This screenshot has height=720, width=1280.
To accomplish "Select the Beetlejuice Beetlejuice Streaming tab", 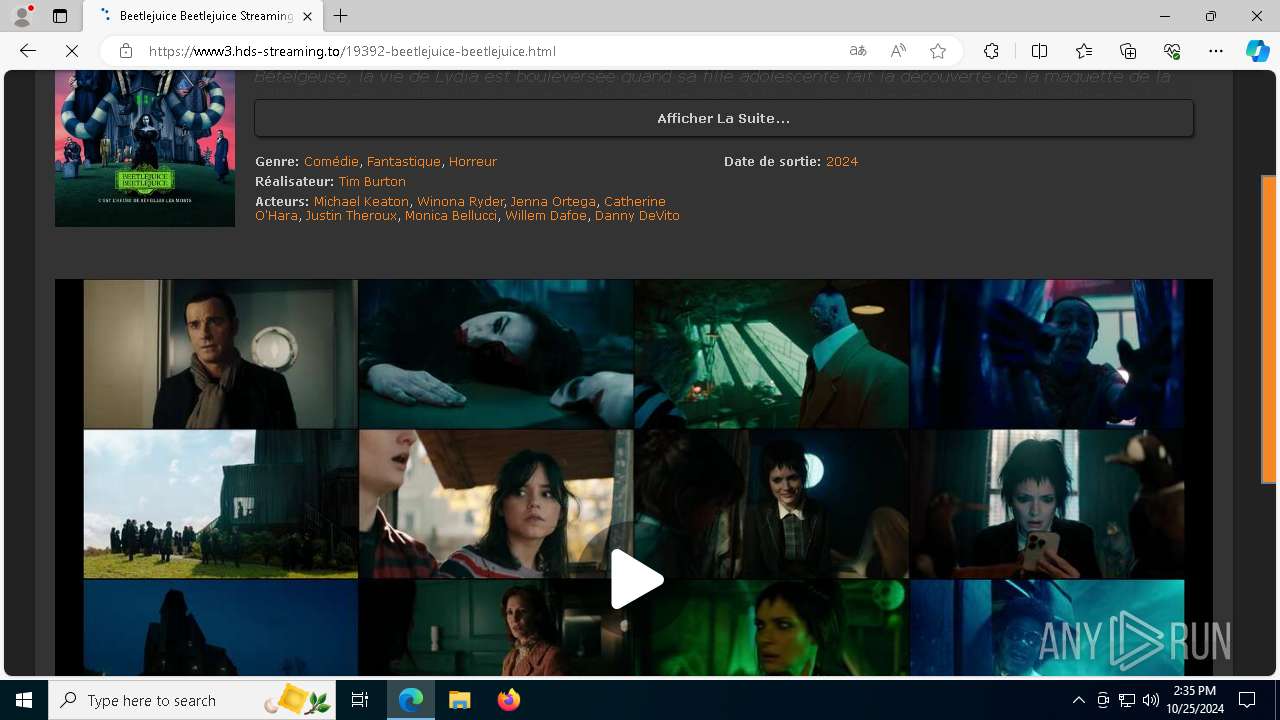I will click(x=203, y=16).
